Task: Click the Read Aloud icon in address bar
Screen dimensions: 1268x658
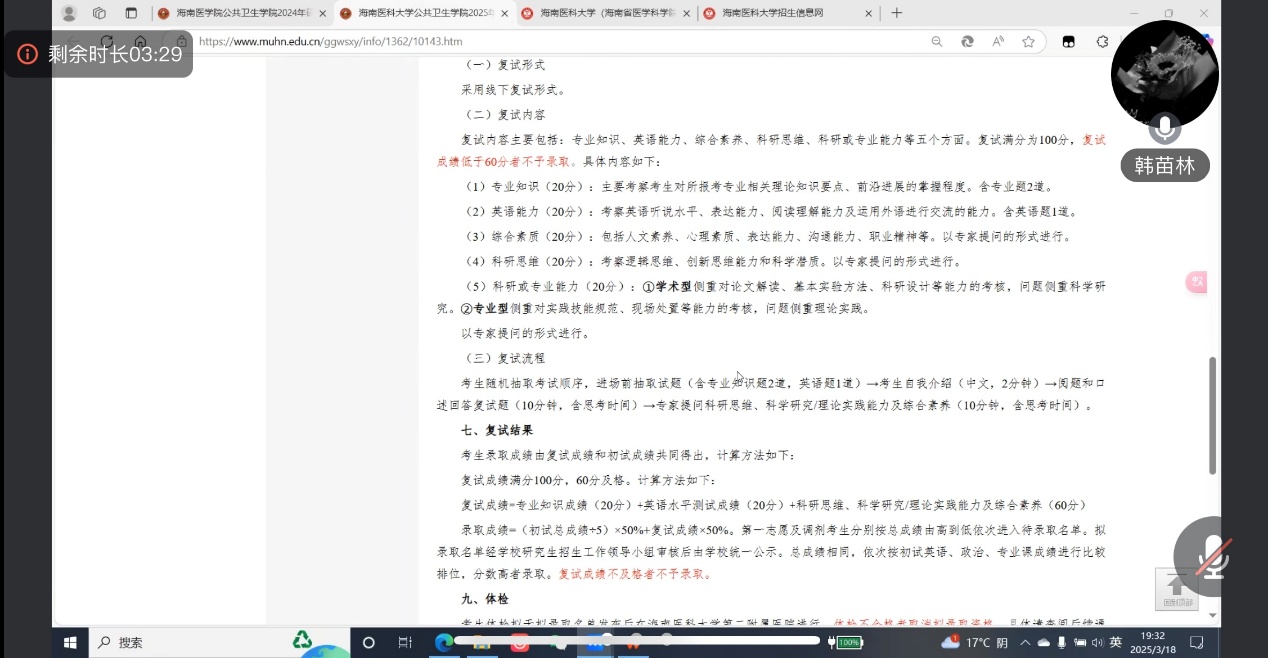Action: click(998, 42)
